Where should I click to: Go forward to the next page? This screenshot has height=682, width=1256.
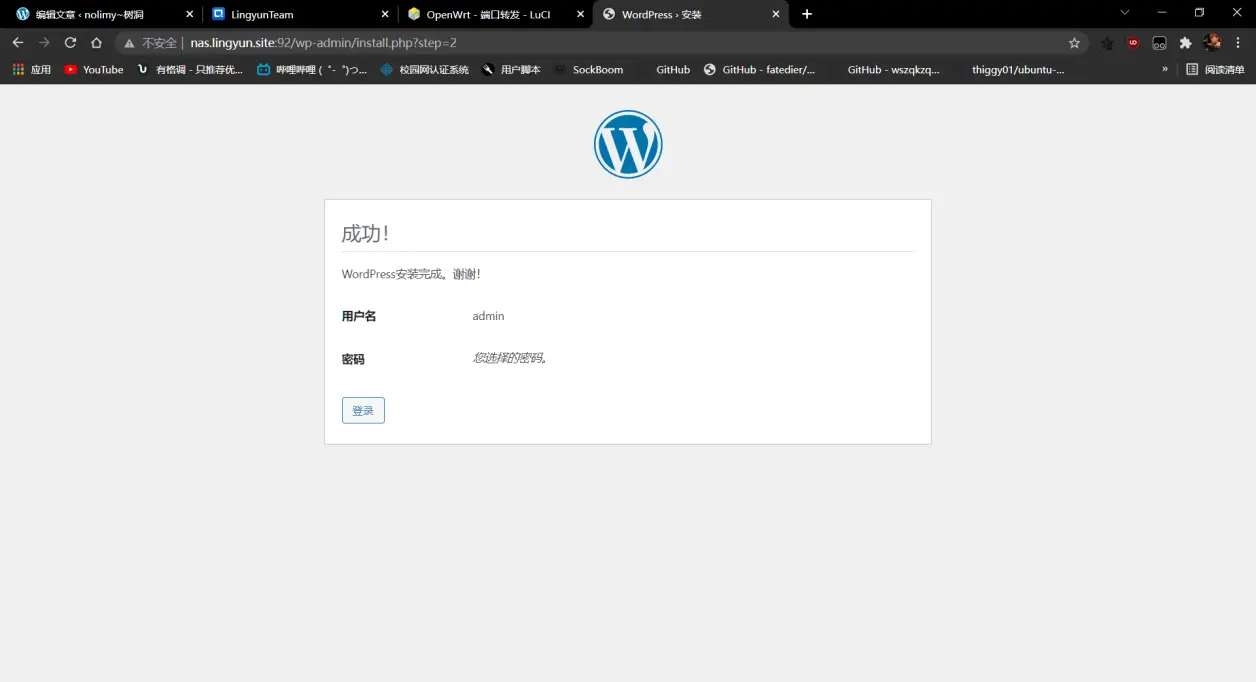pyautogui.click(x=44, y=43)
